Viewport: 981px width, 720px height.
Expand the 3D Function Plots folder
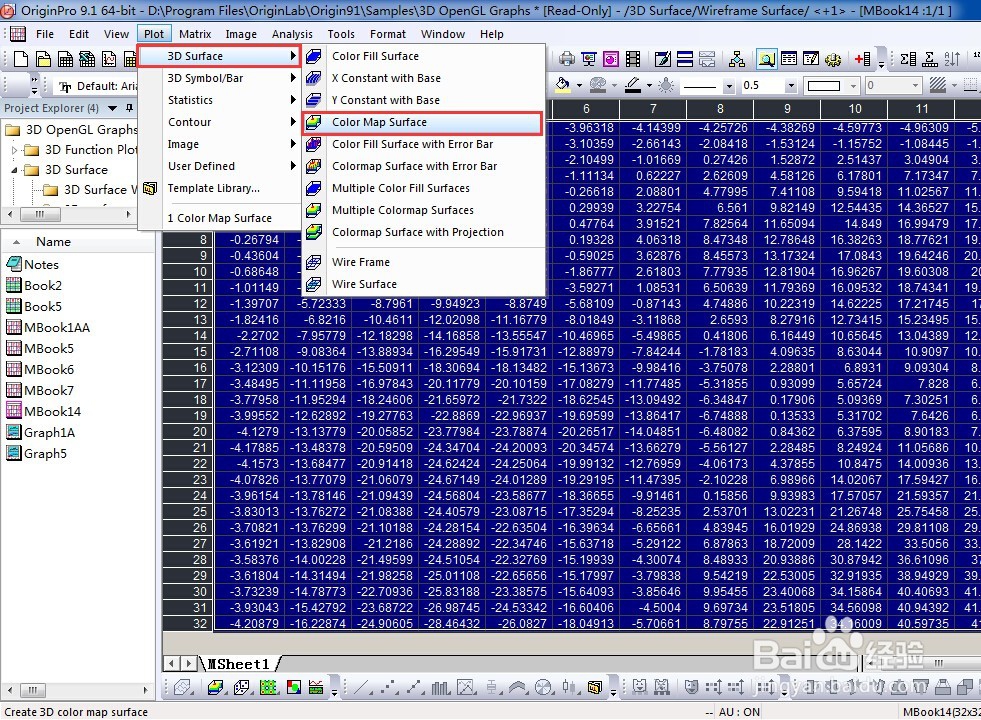click(14, 150)
